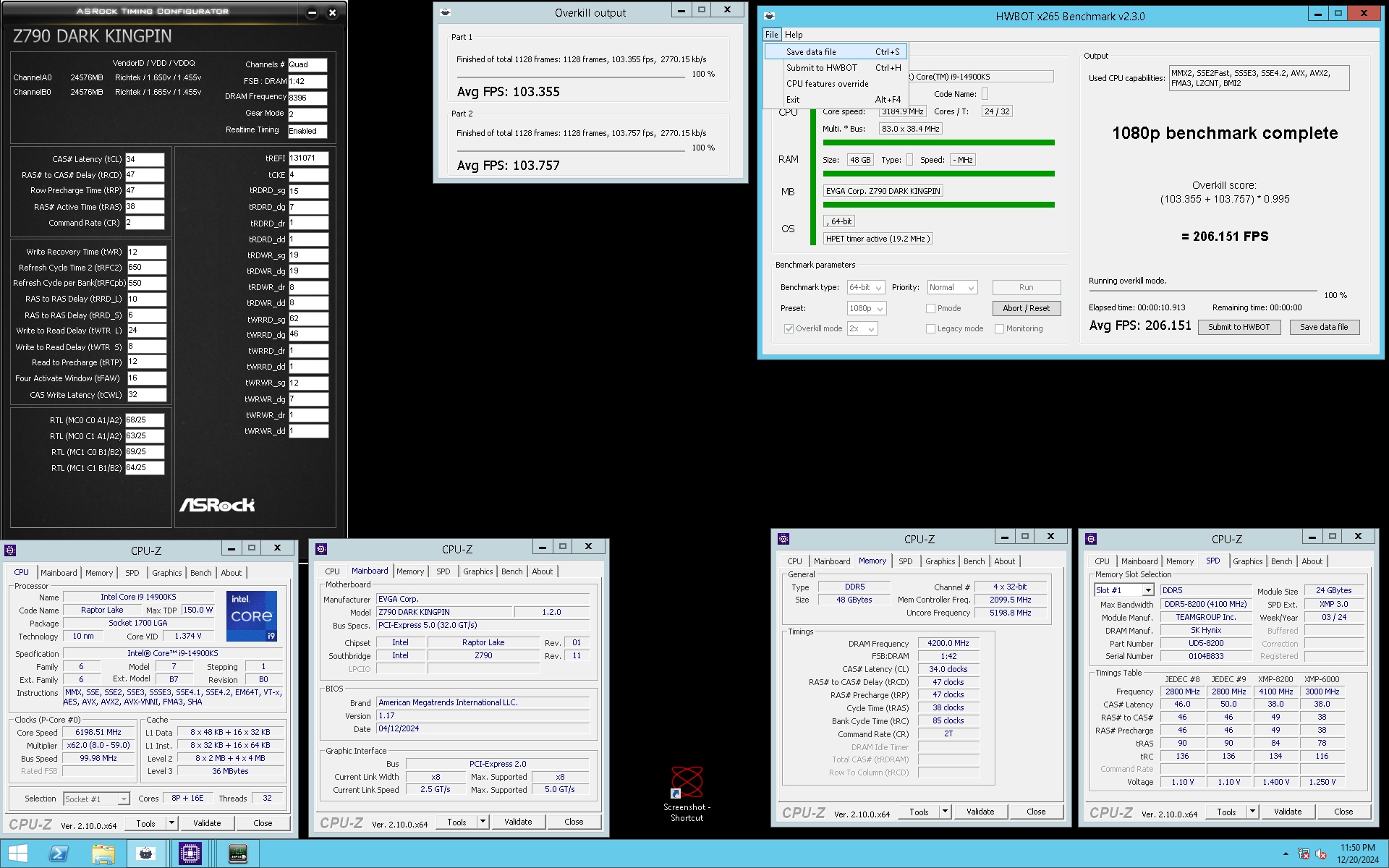Minimize the ASRock Timing Configurator window
Screen dimensions: 1389x868
click(x=312, y=12)
